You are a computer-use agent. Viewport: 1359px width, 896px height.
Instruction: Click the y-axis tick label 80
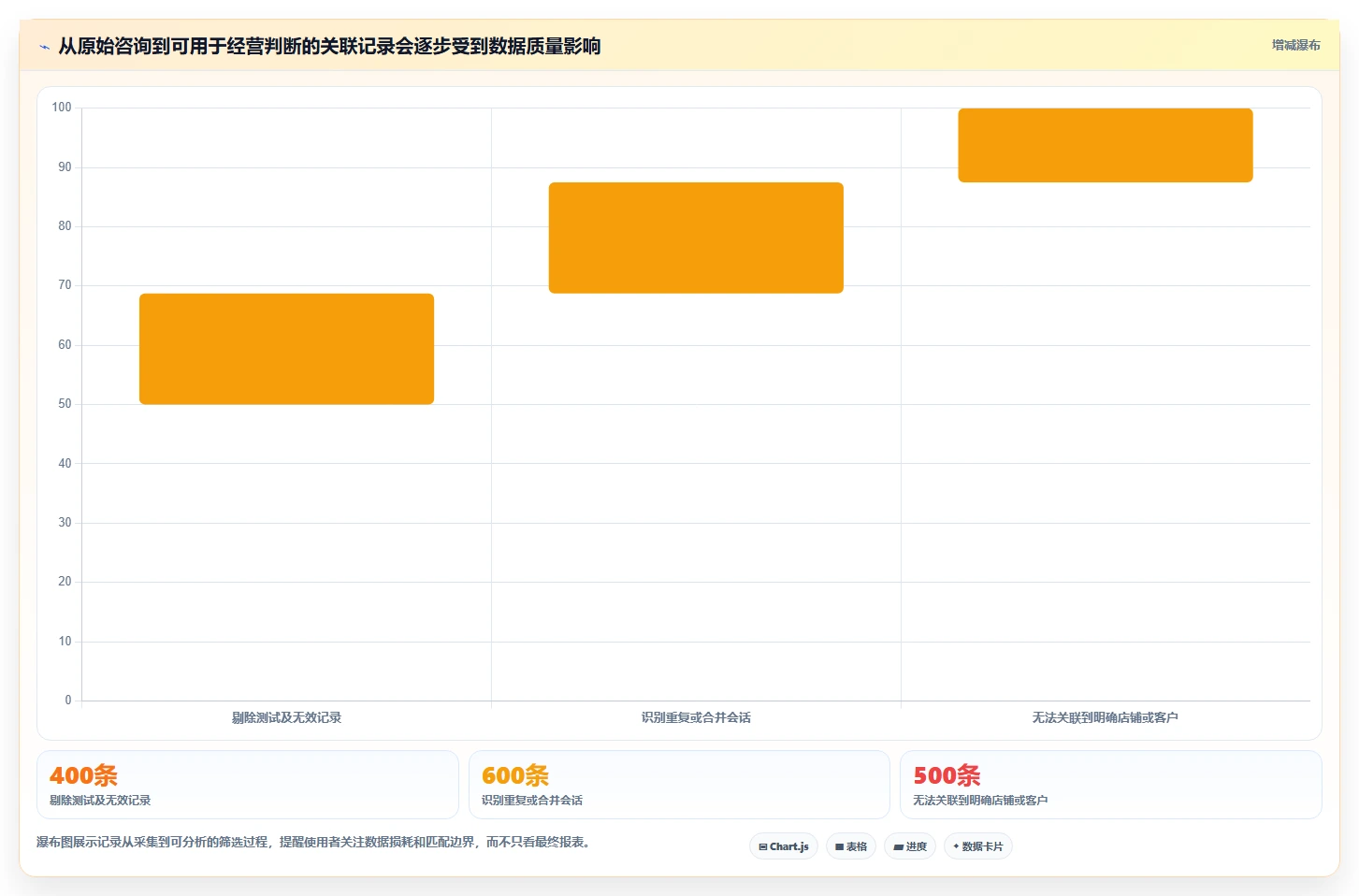click(65, 226)
